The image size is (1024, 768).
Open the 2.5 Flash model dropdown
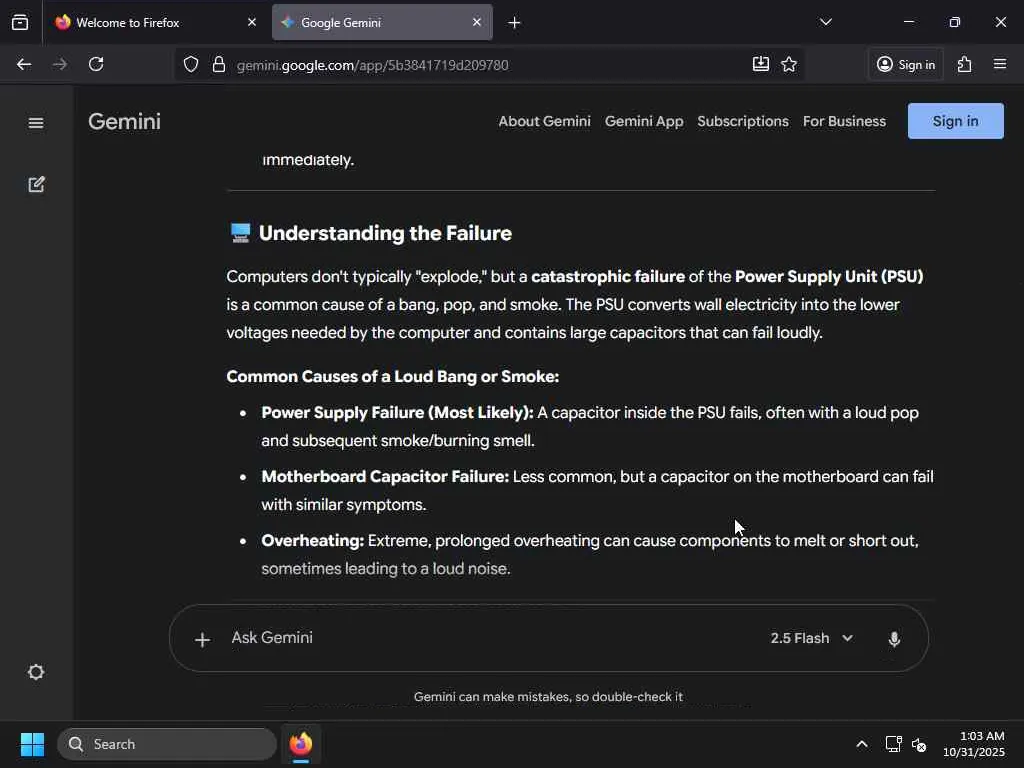coord(811,638)
